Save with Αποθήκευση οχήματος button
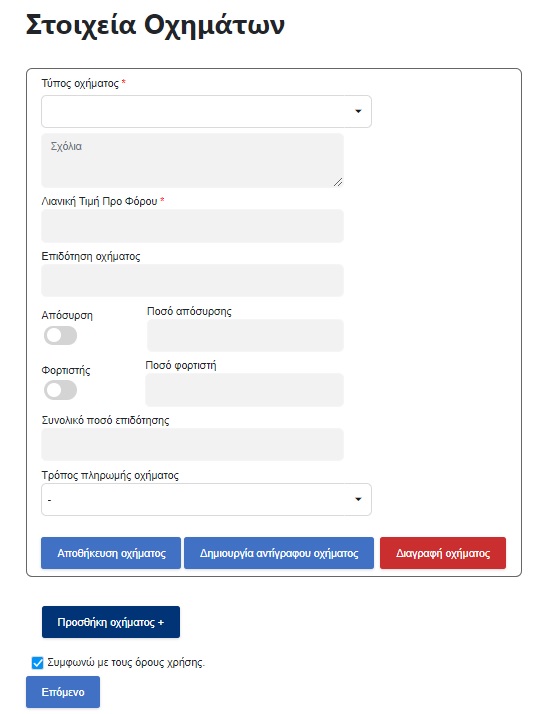542x714 pixels. [111, 553]
